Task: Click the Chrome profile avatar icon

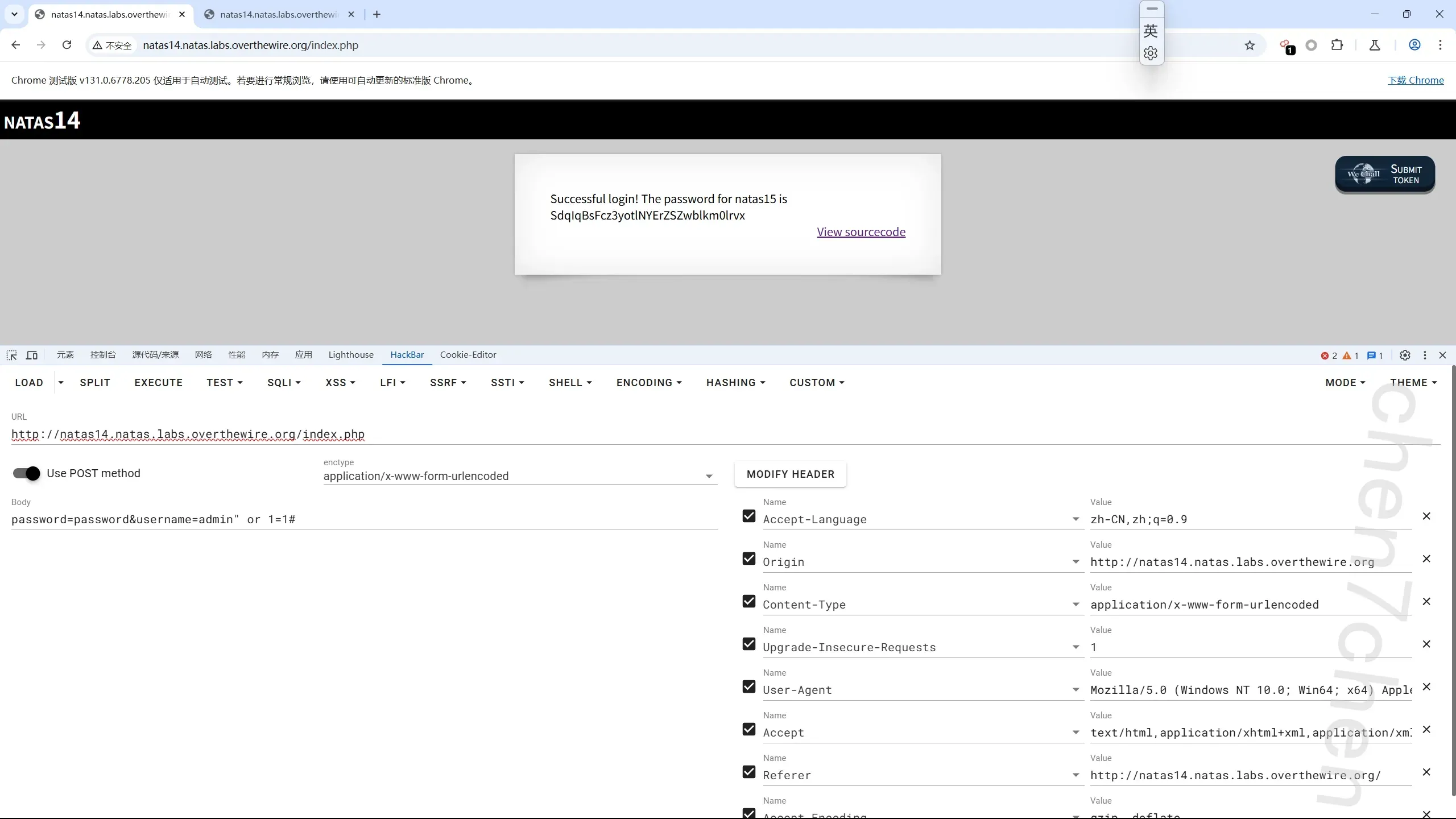Action: pyautogui.click(x=1414, y=45)
